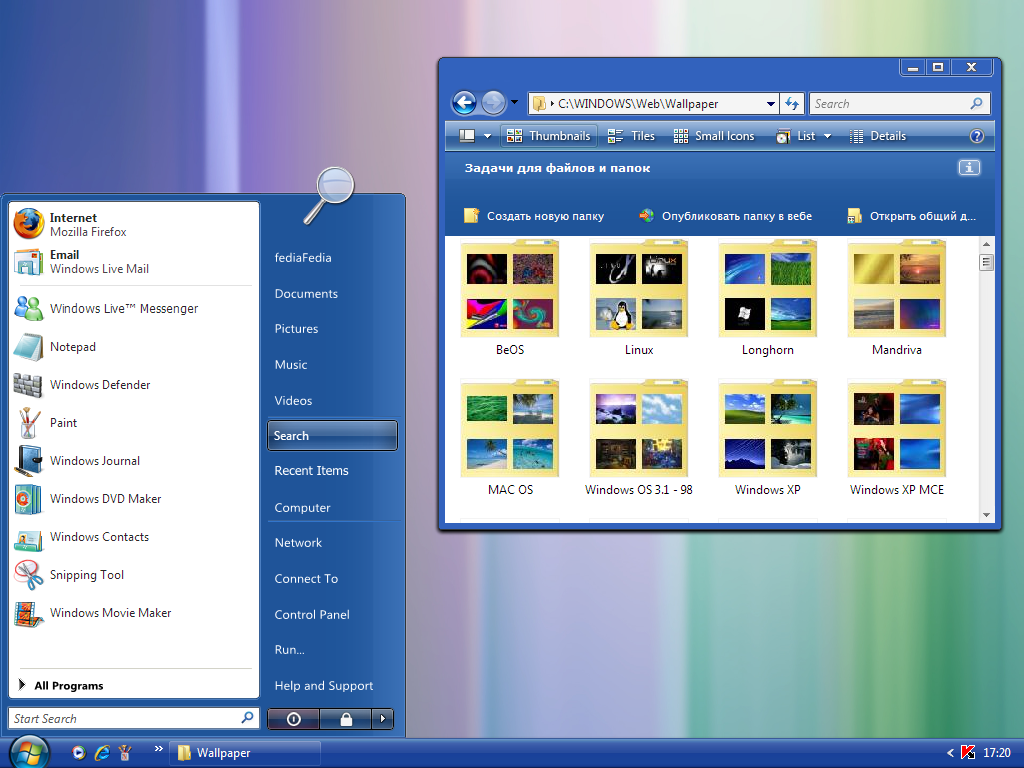The width and height of the screenshot is (1024, 768).
Task: Go back in the Explorer window
Action: (x=464, y=103)
